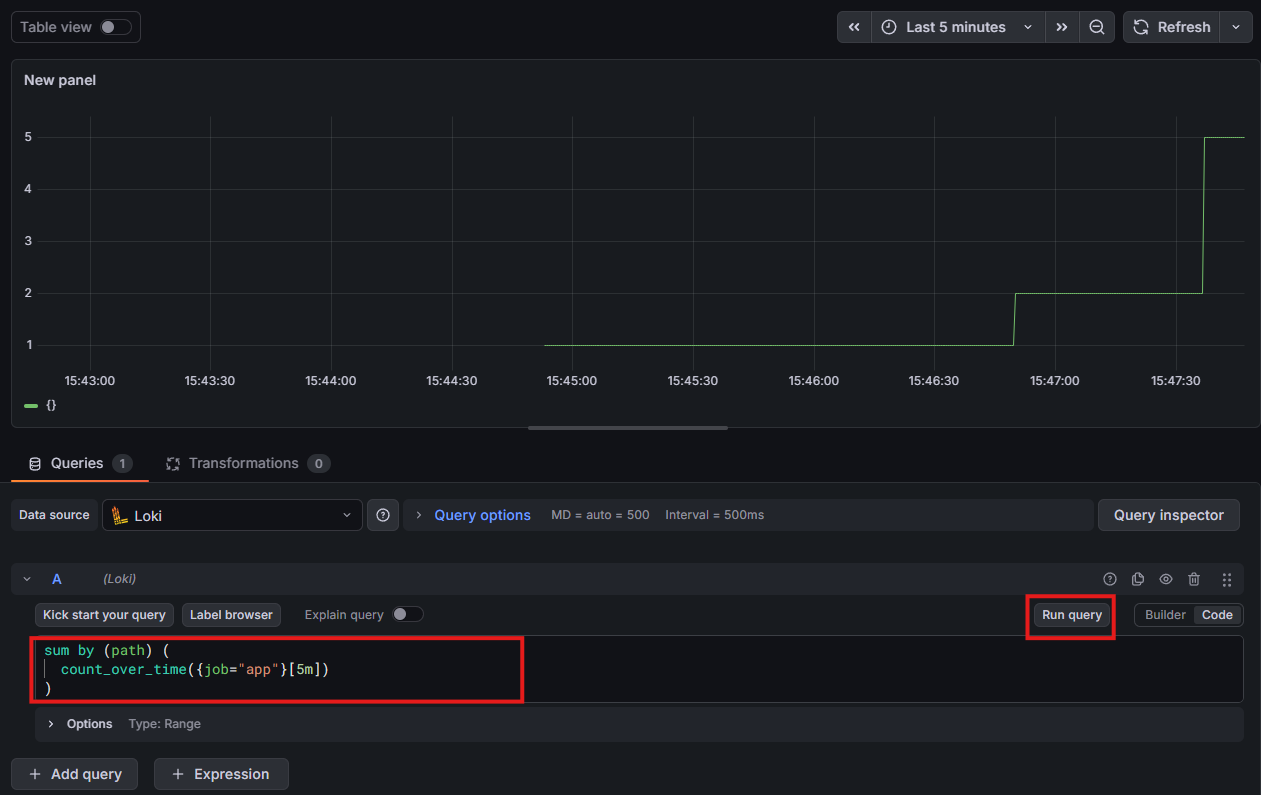Toggle the Table view switch
The width and height of the screenshot is (1261, 795).
[x=115, y=27]
